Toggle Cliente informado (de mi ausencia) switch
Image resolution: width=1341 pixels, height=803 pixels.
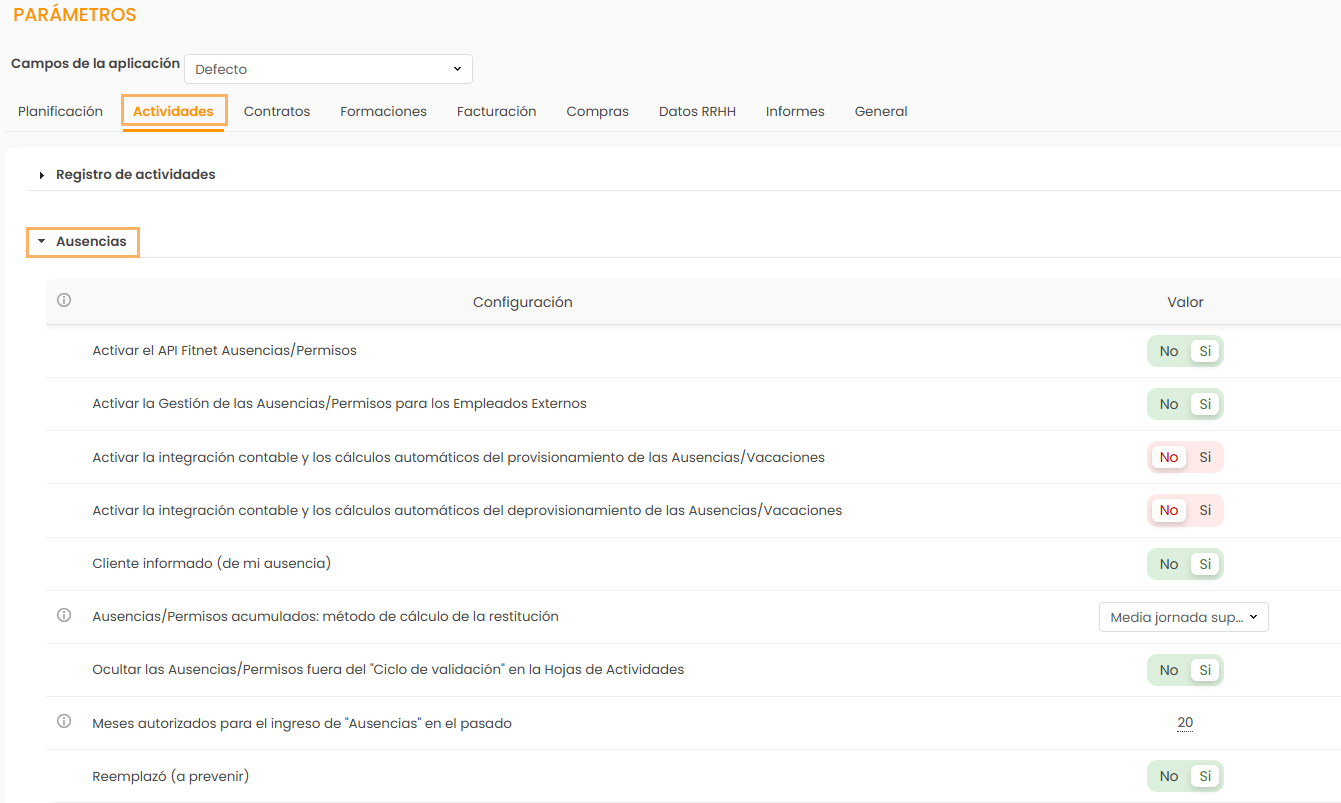pos(1185,564)
